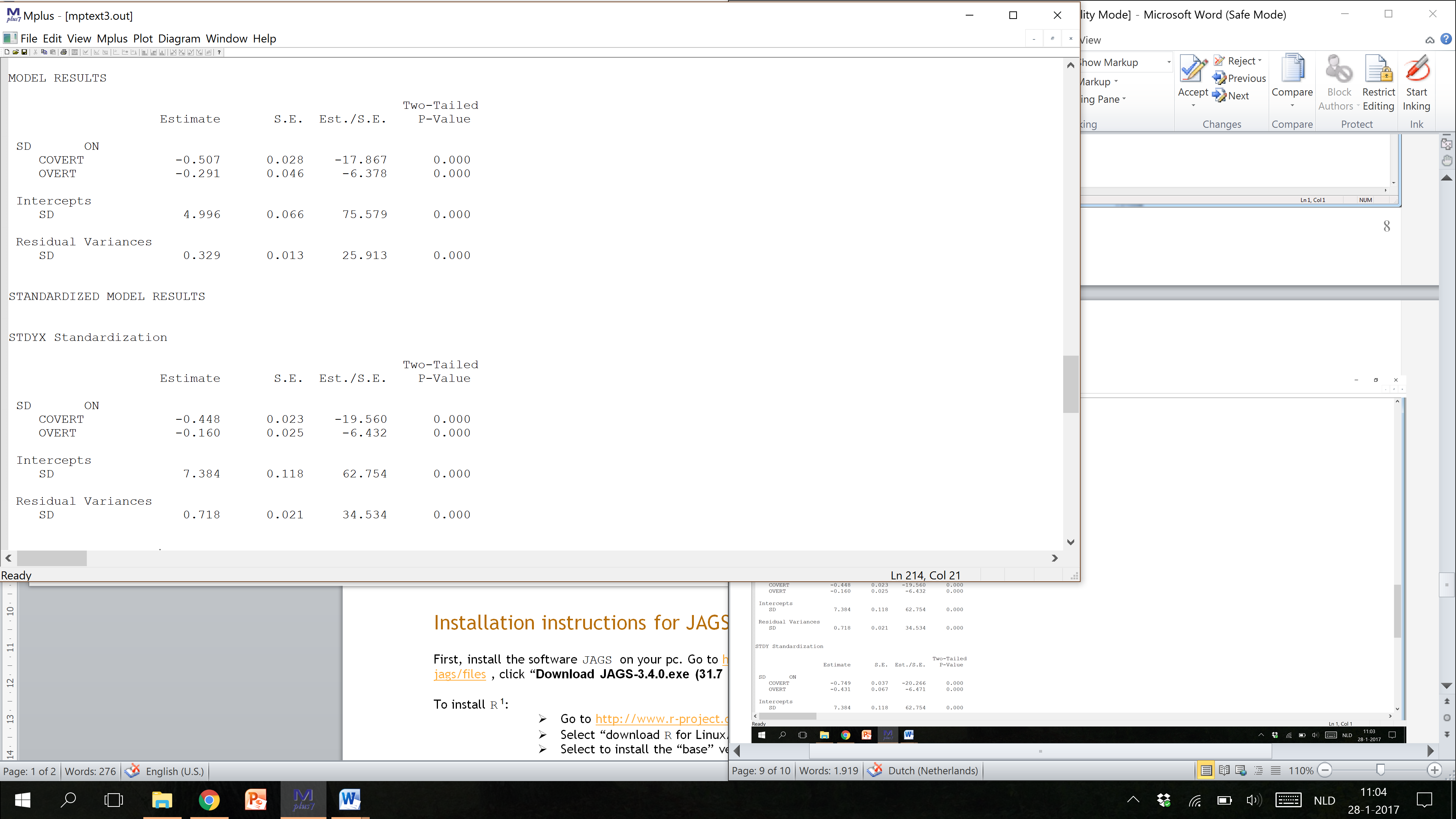
Task: Open Google Chrome from the taskbar
Action: pyautogui.click(x=209, y=800)
